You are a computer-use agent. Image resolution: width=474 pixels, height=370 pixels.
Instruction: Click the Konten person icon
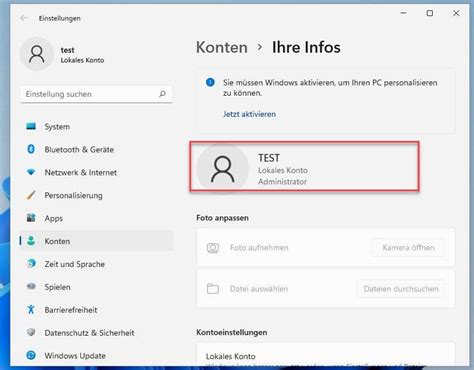click(31, 241)
